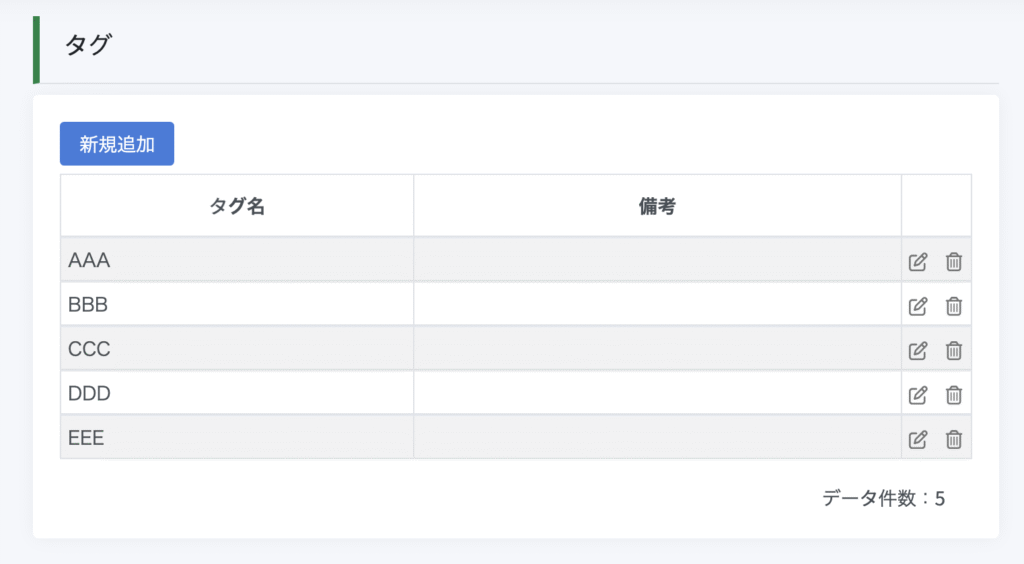The width and height of the screenshot is (1024, 564).
Task: Delete the DDD tag
Action: click(x=953, y=395)
